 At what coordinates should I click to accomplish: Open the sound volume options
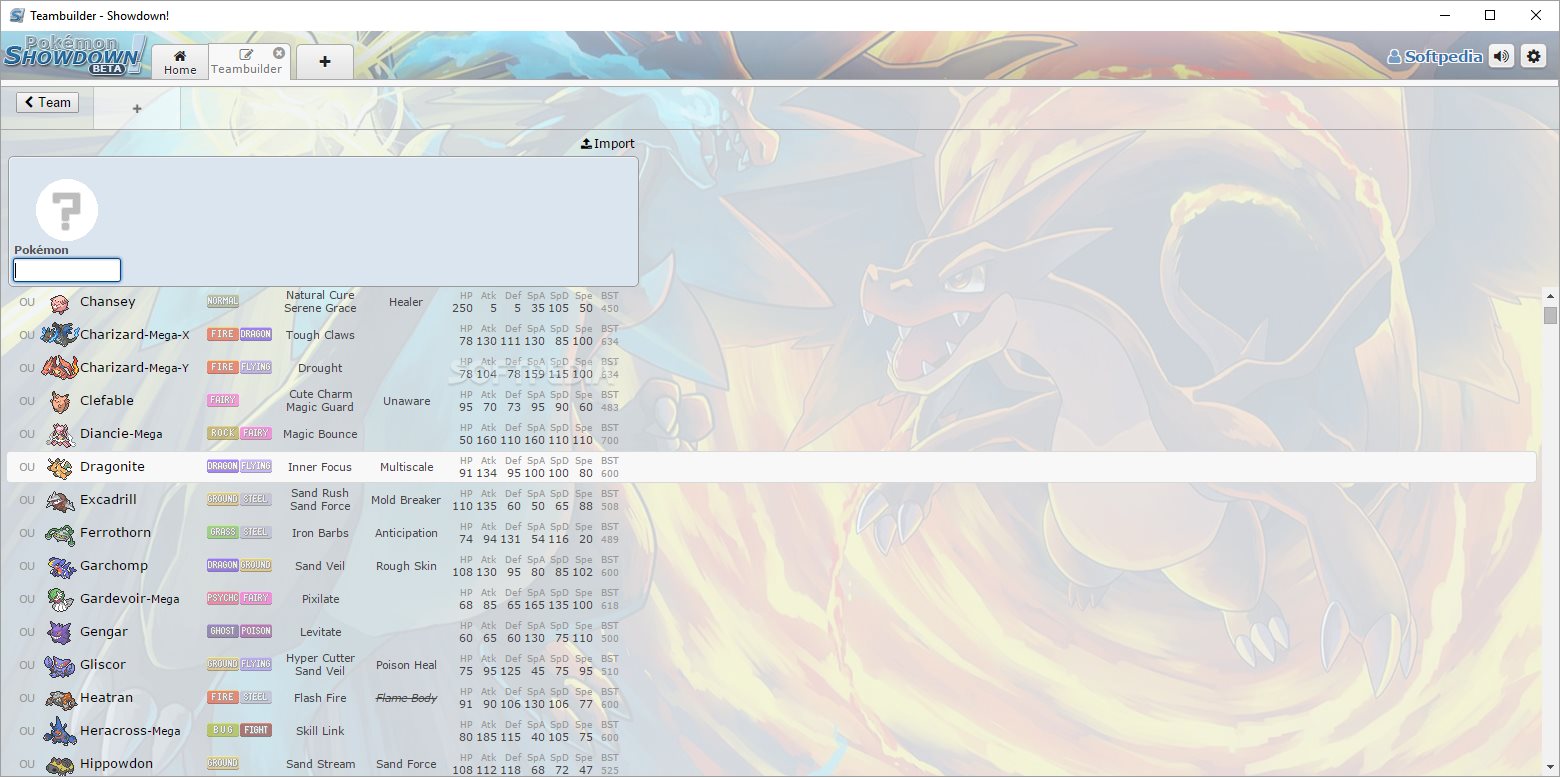pyautogui.click(x=1501, y=56)
